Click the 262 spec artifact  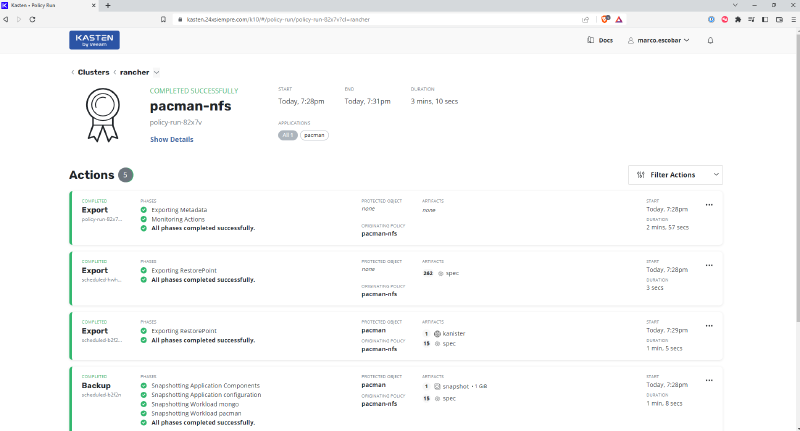pos(441,273)
